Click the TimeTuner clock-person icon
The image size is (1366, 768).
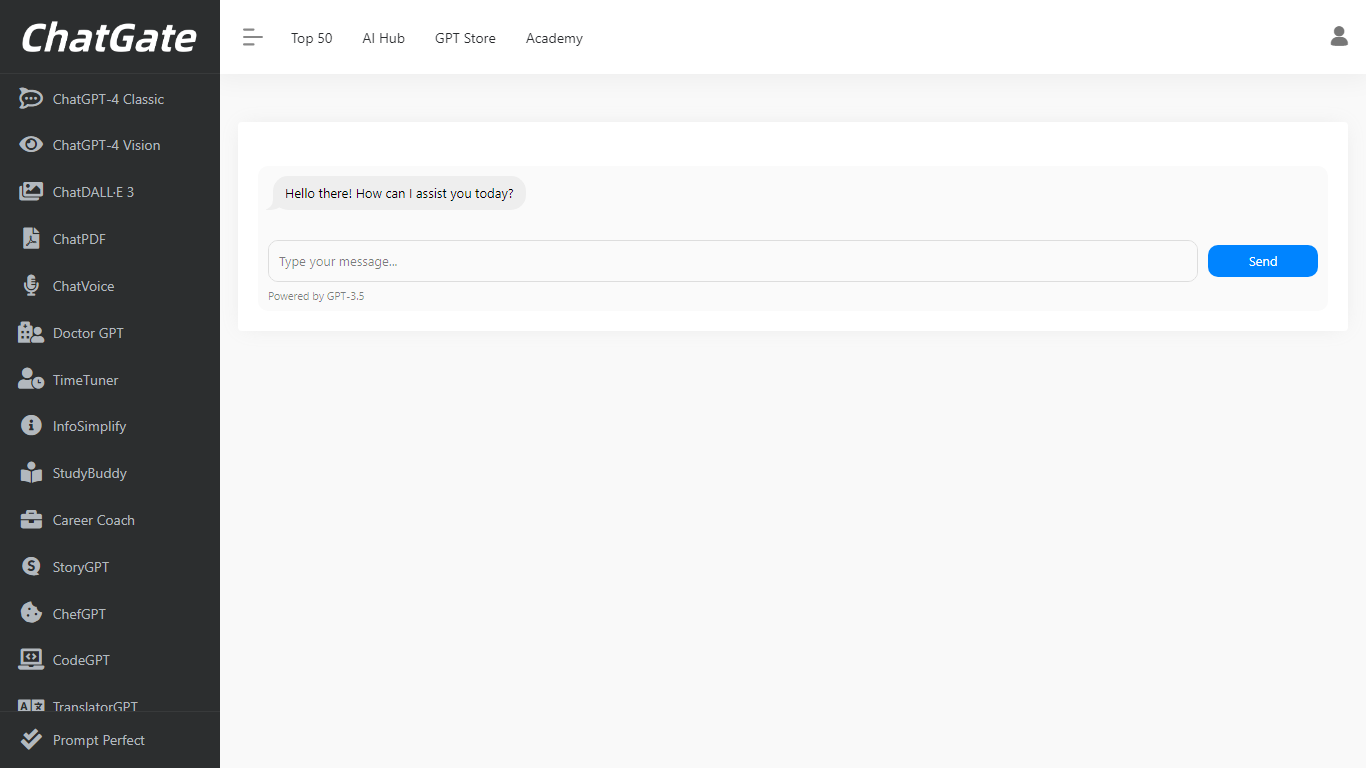pos(31,380)
